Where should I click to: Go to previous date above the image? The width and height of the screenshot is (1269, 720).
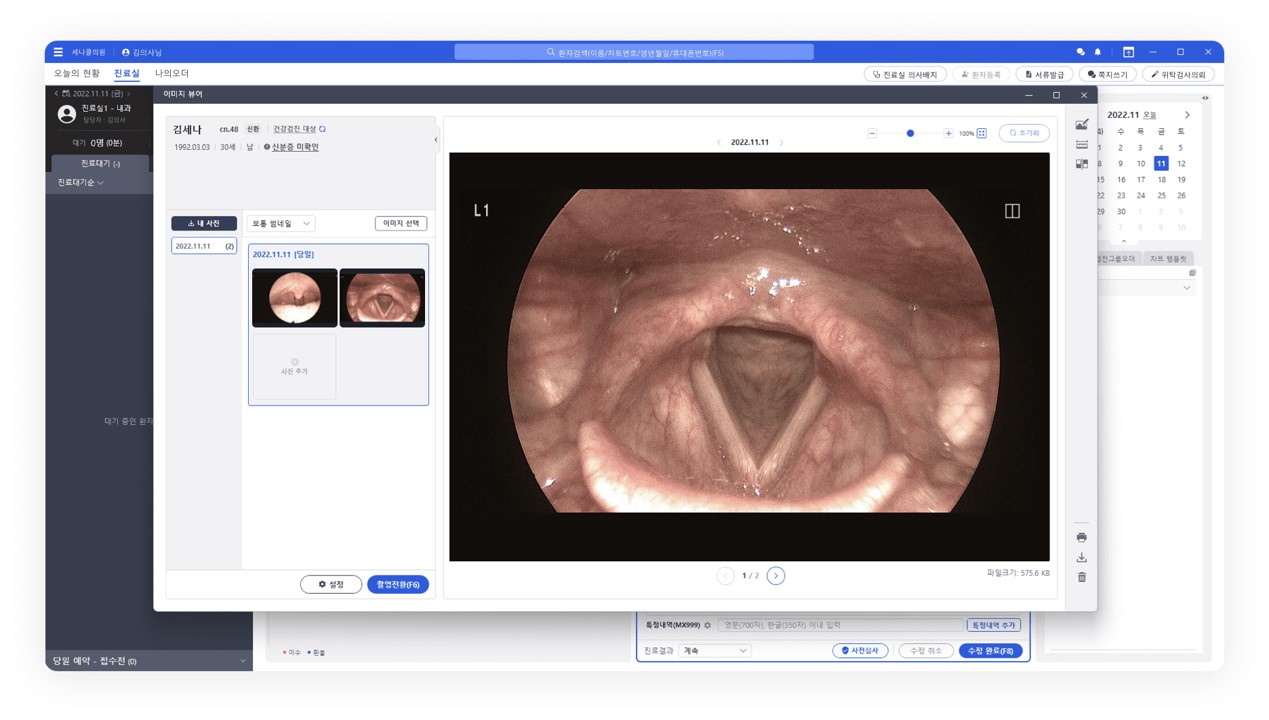pyautogui.click(x=719, y=143)
